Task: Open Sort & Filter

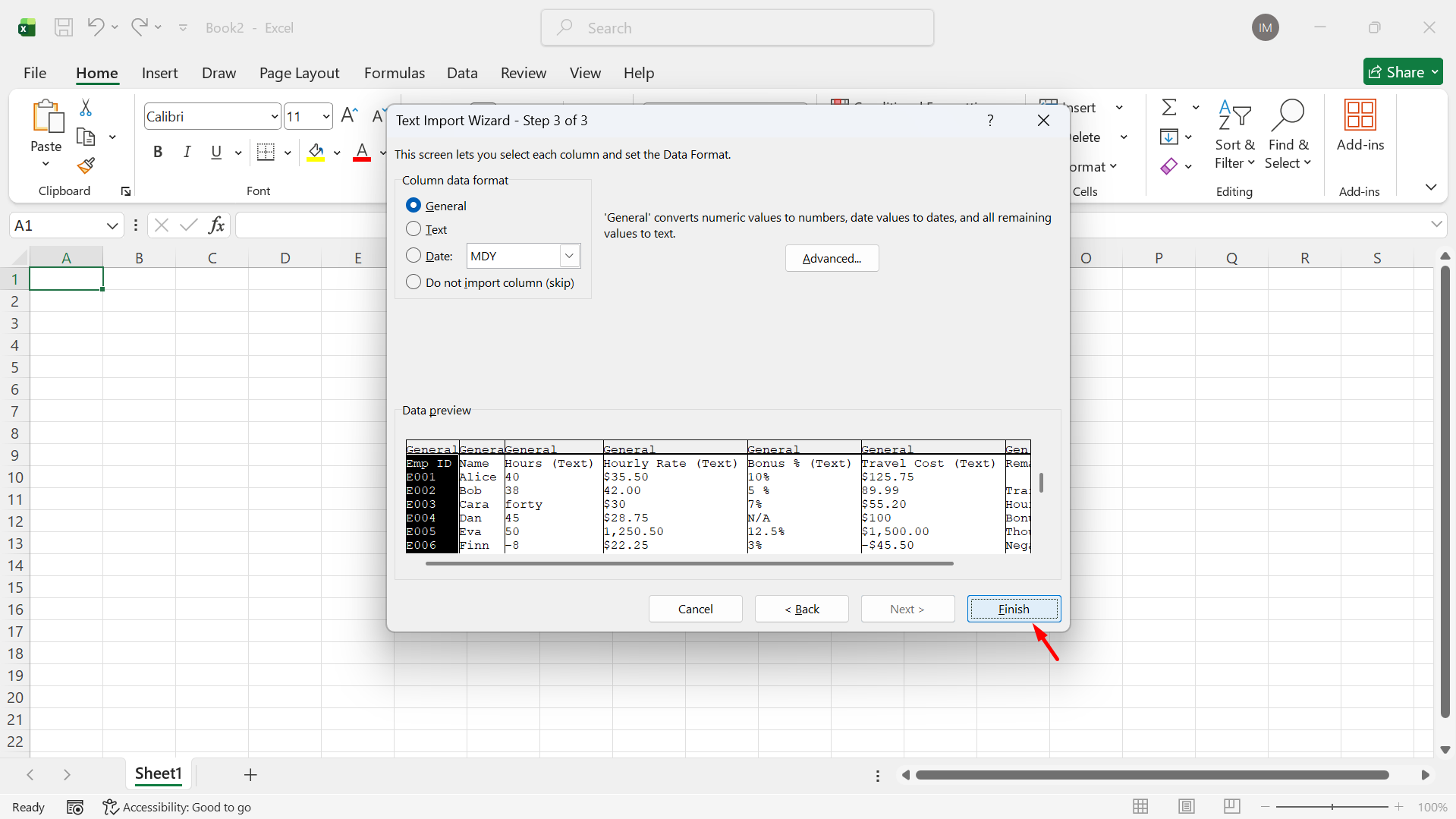Action: [x=1234, y=135]
